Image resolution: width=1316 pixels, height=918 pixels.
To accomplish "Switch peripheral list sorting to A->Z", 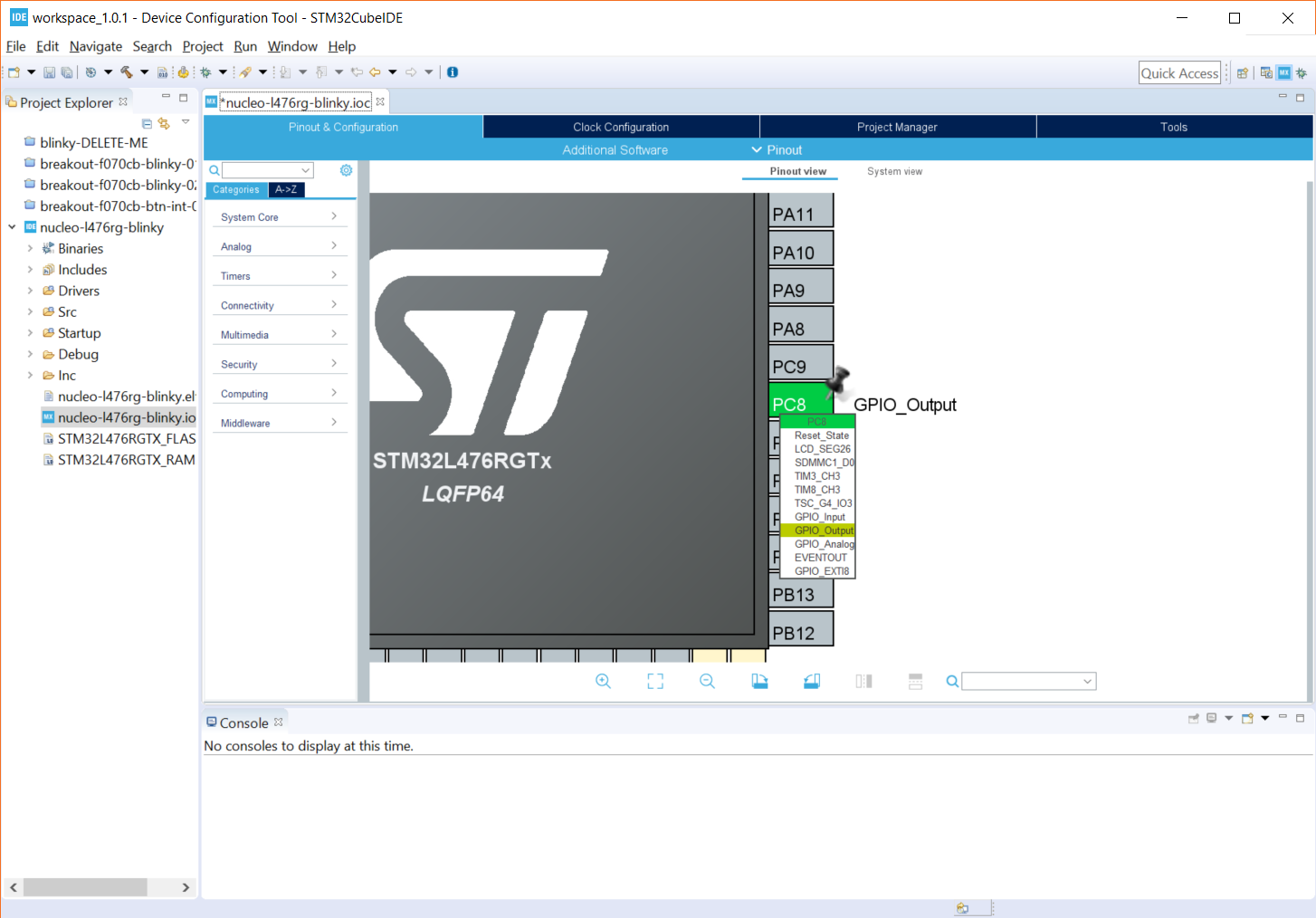I will click(x=287, y=189).
